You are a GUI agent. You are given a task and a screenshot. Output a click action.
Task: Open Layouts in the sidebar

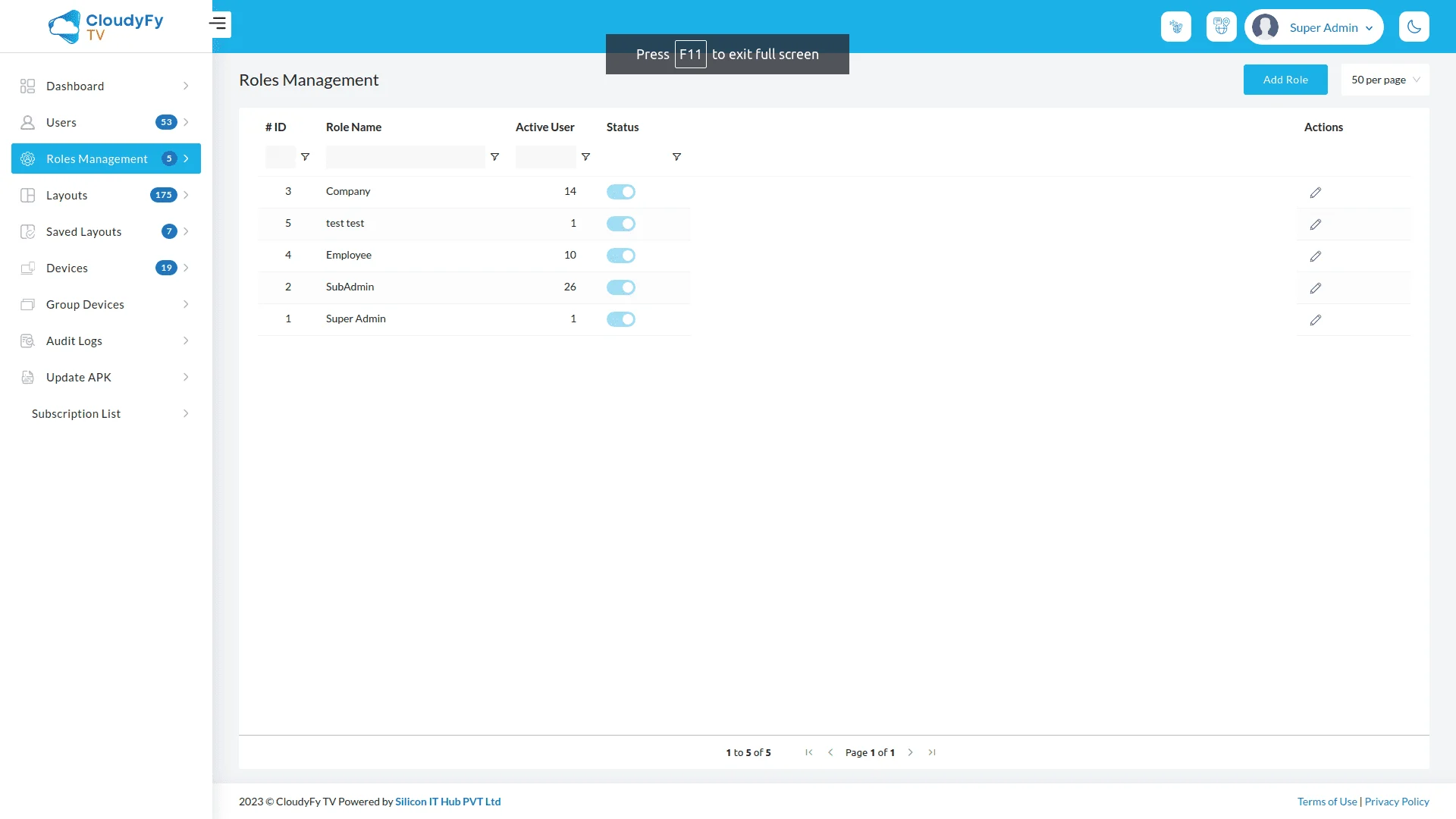pyautogui.click(x=67, y=196)
